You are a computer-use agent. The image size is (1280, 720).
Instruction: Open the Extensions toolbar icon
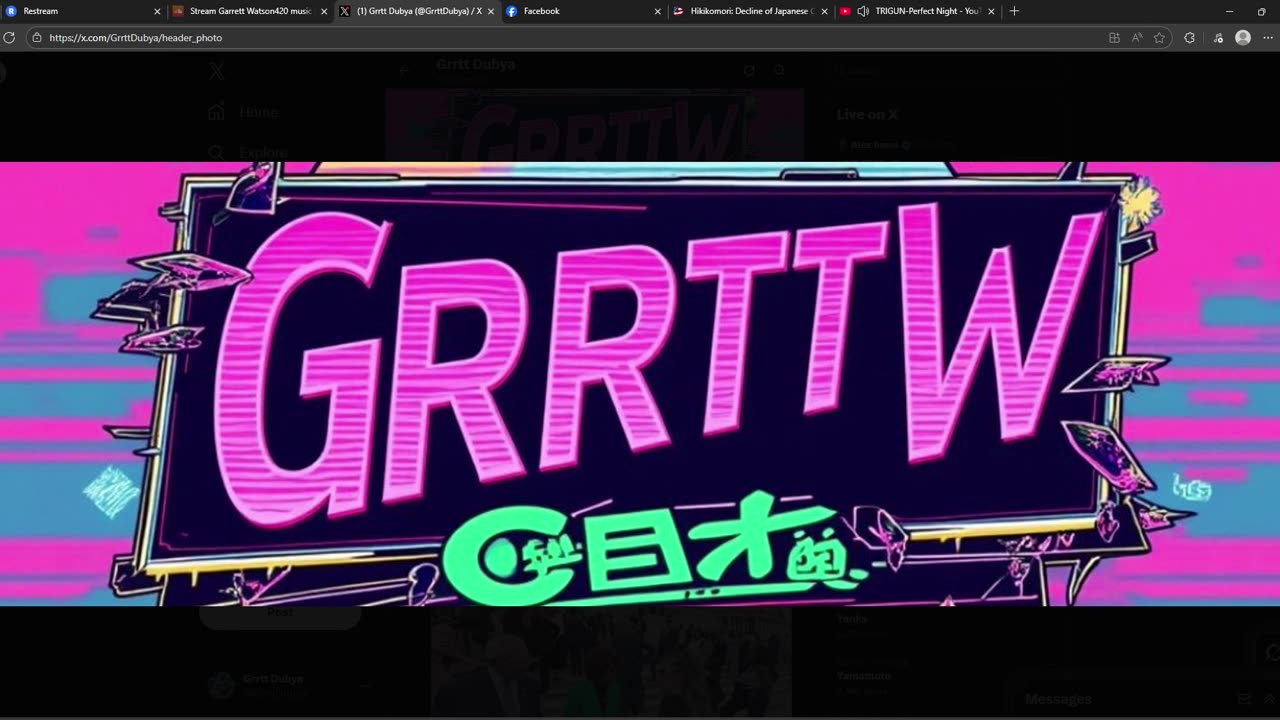click(1189, 37)
